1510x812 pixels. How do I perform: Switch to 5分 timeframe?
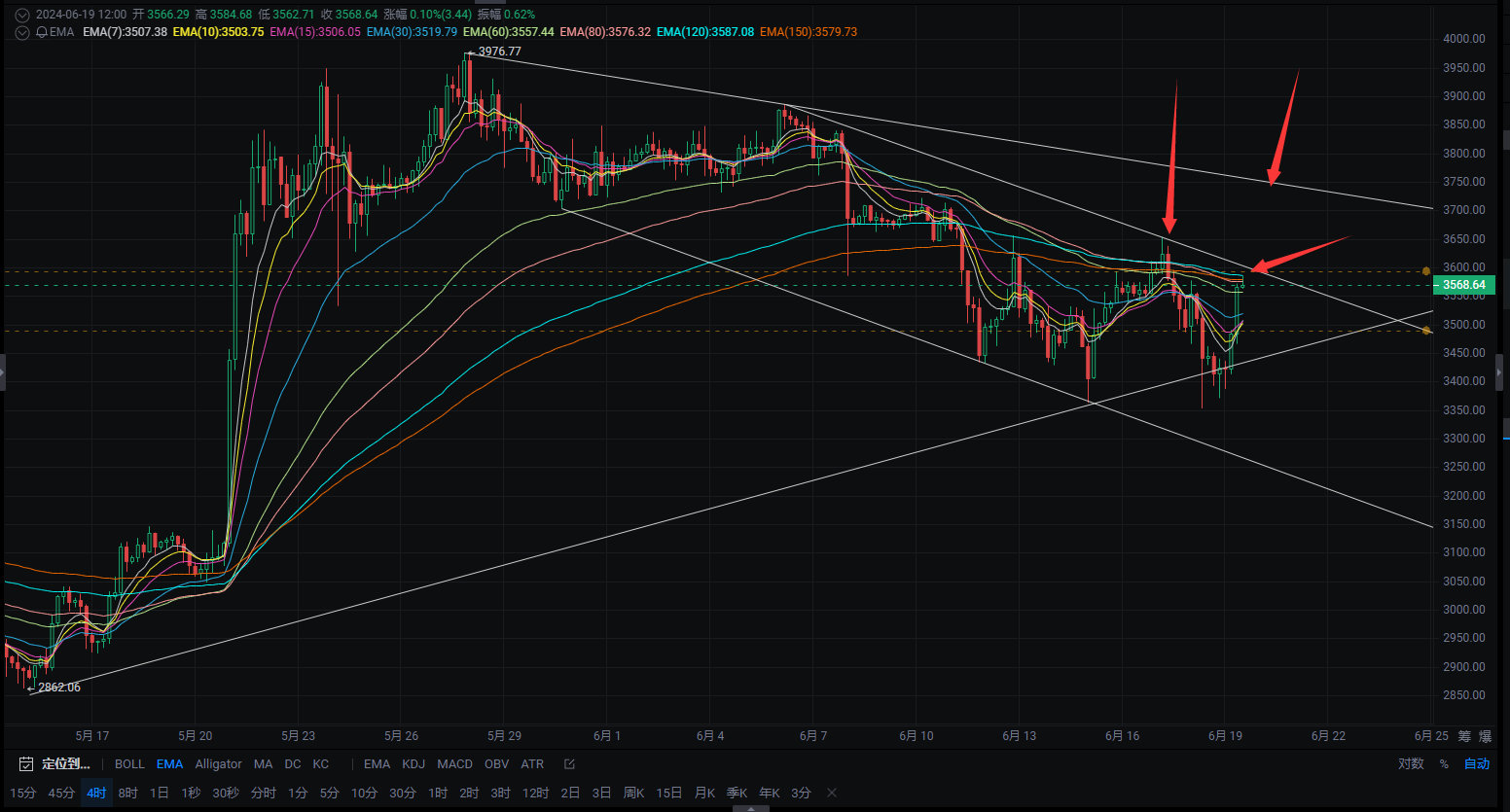(x=330, y=793)
